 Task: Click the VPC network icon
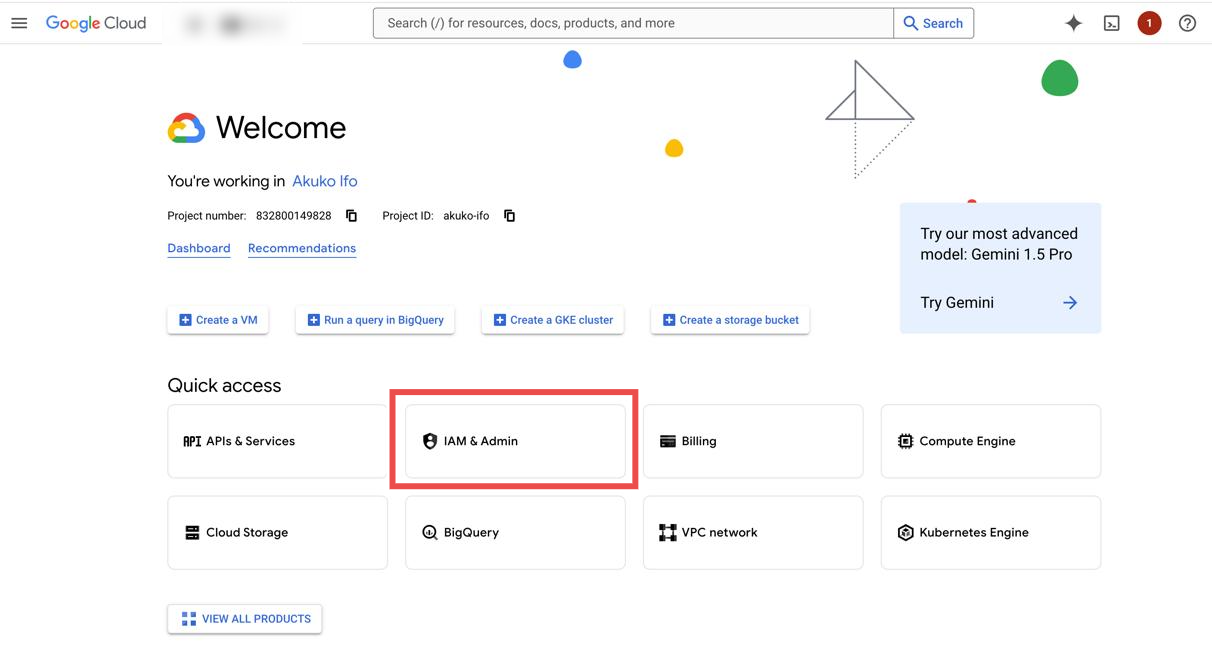tap(667, 532)
